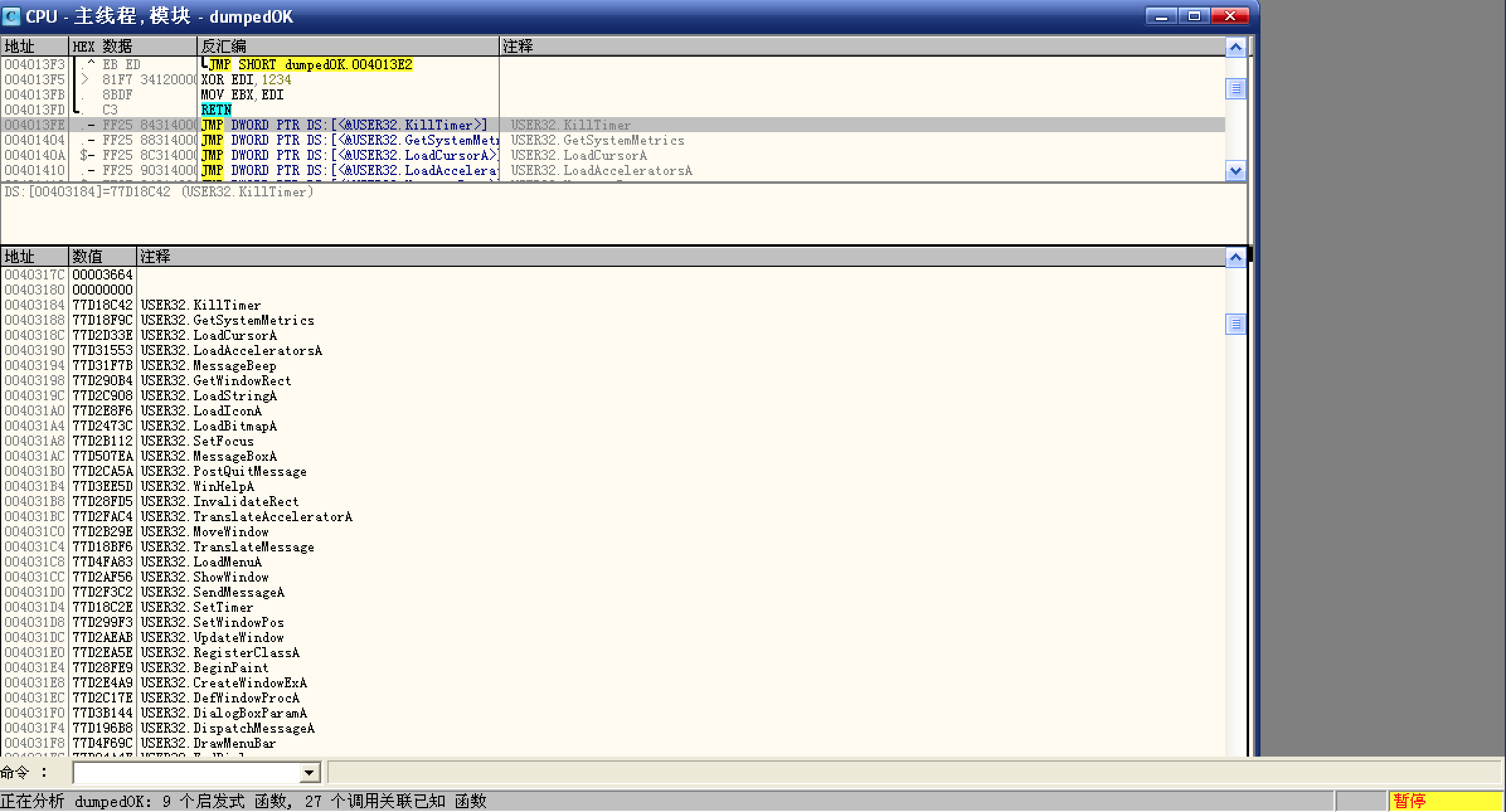Click address 00403184 in the dump pane
Image resolution: width=1506 pixels, height=812 pixels.
pos(35,305)
